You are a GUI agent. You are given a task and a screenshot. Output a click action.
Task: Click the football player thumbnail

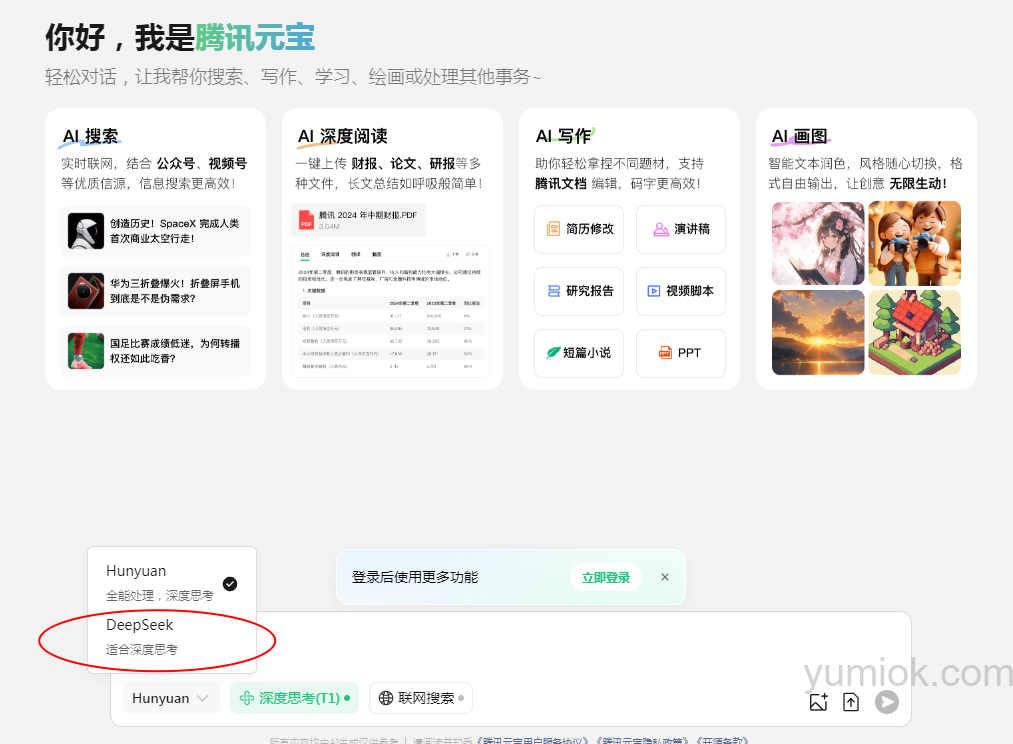pos(86,351)
